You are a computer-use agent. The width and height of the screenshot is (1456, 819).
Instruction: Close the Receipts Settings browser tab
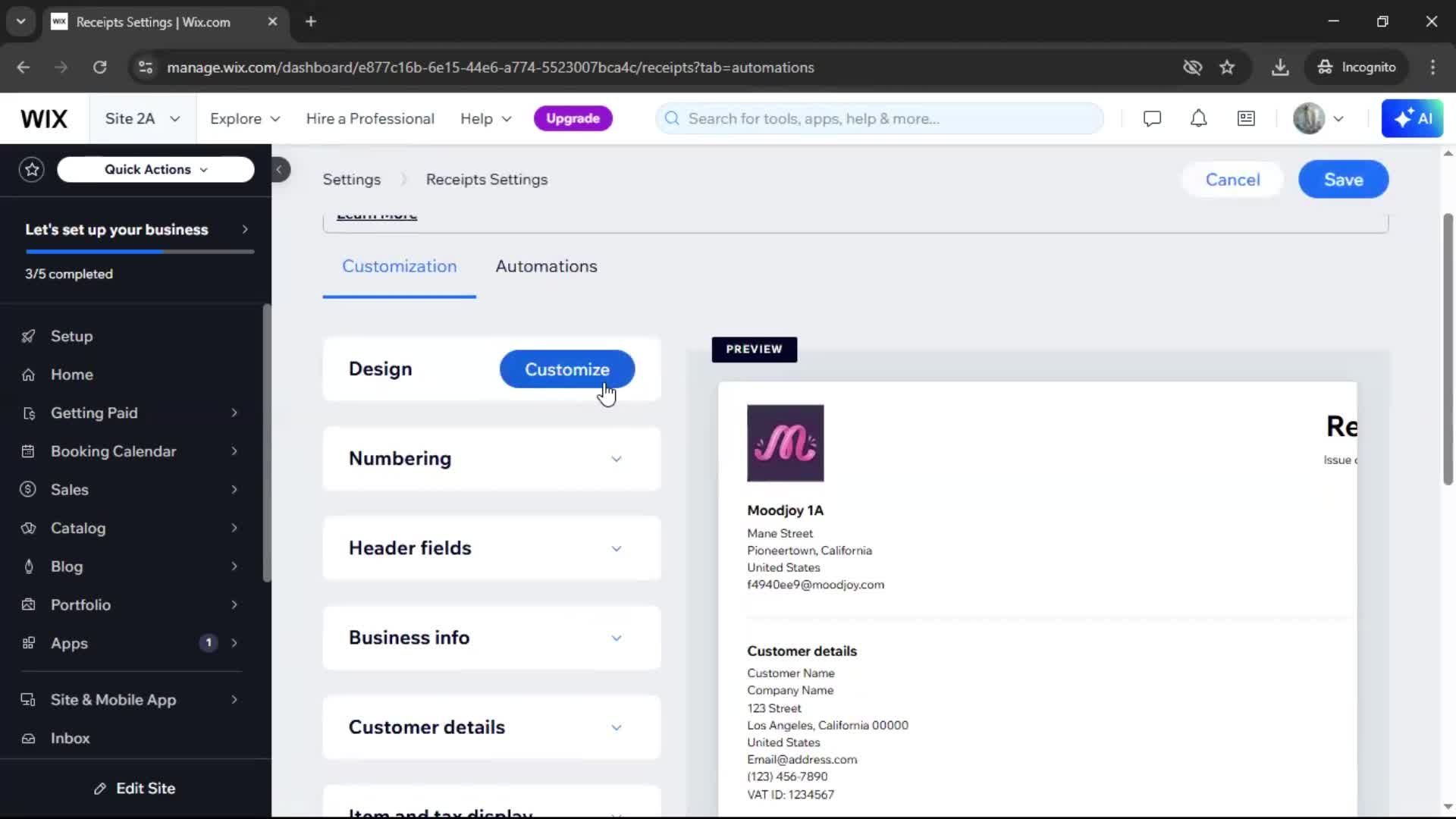tap(272, 22)
